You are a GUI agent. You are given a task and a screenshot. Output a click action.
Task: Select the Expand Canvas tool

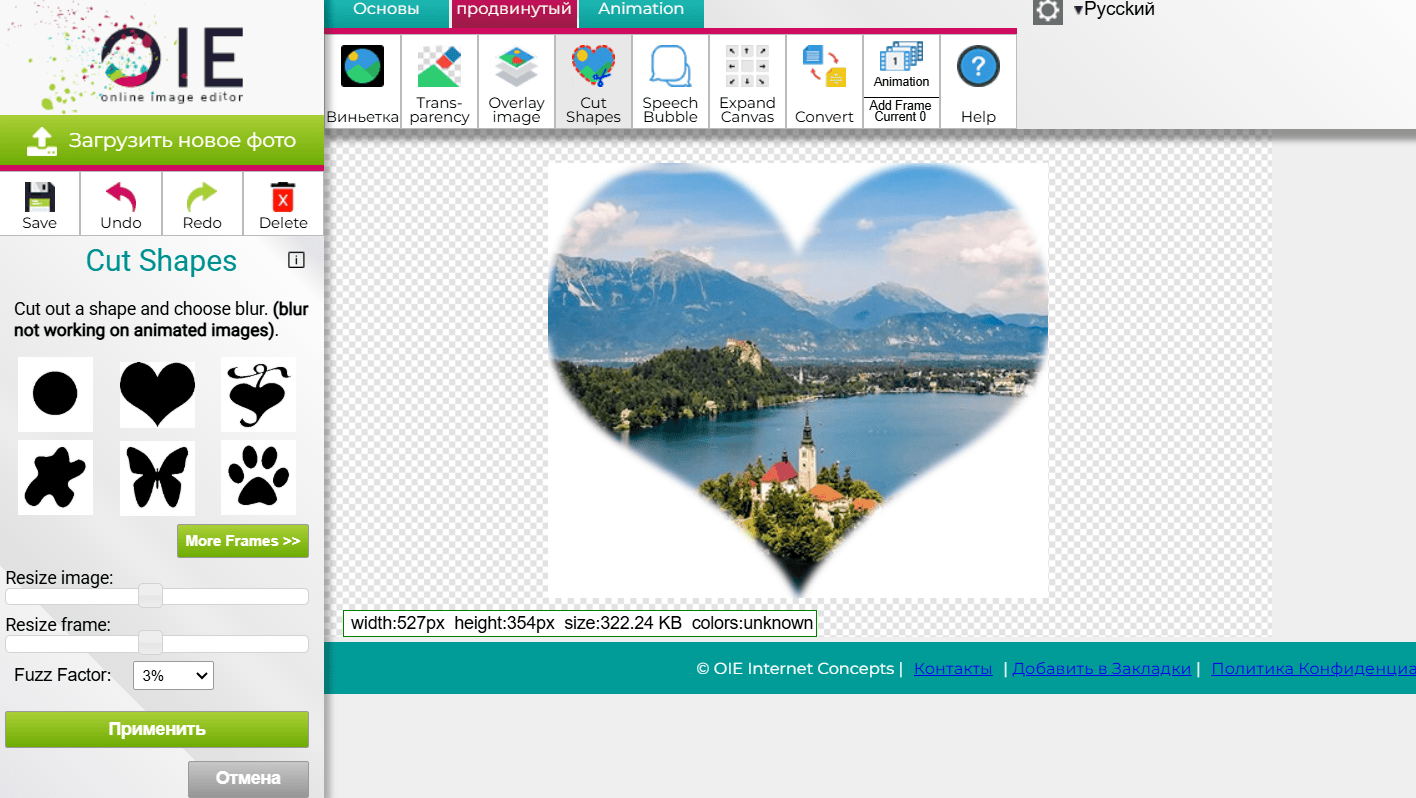pos(747,82)
